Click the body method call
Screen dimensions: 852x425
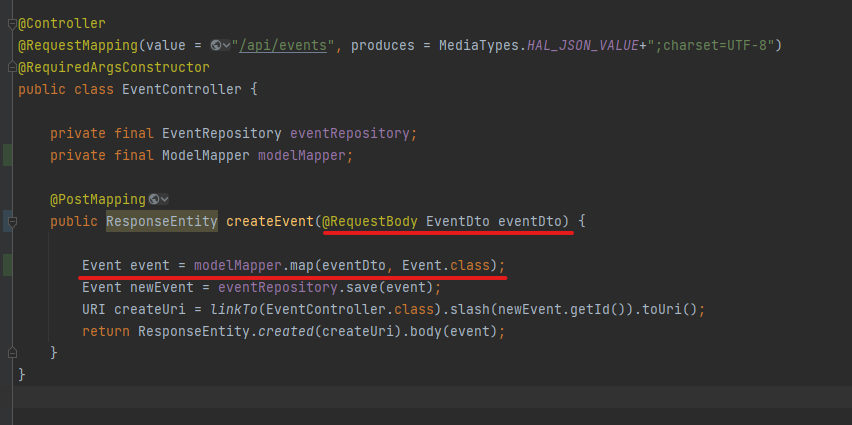coord(425,331)
